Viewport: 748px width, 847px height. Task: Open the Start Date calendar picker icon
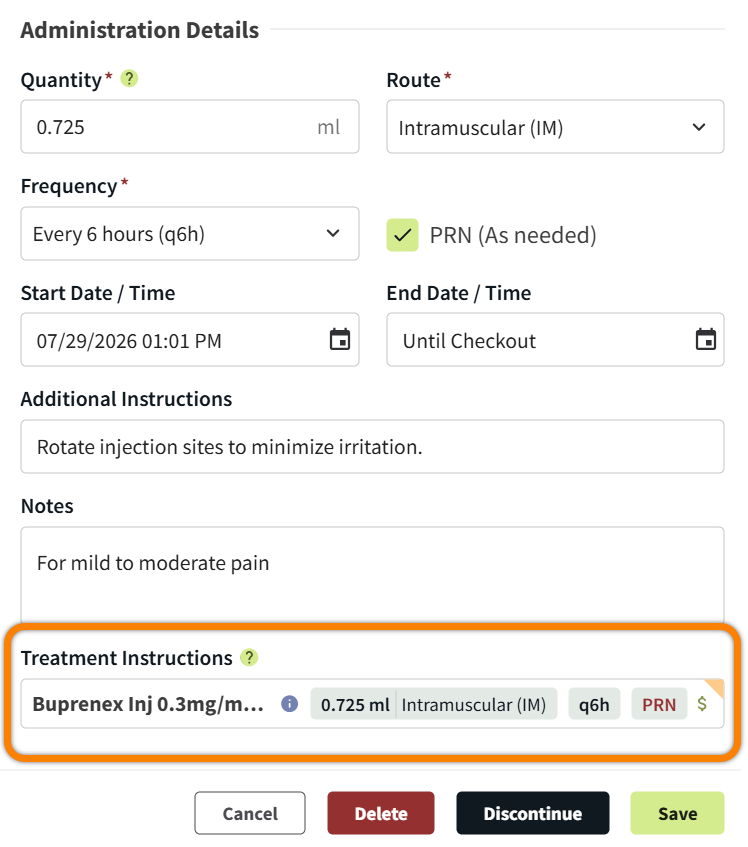pos(340,340)
